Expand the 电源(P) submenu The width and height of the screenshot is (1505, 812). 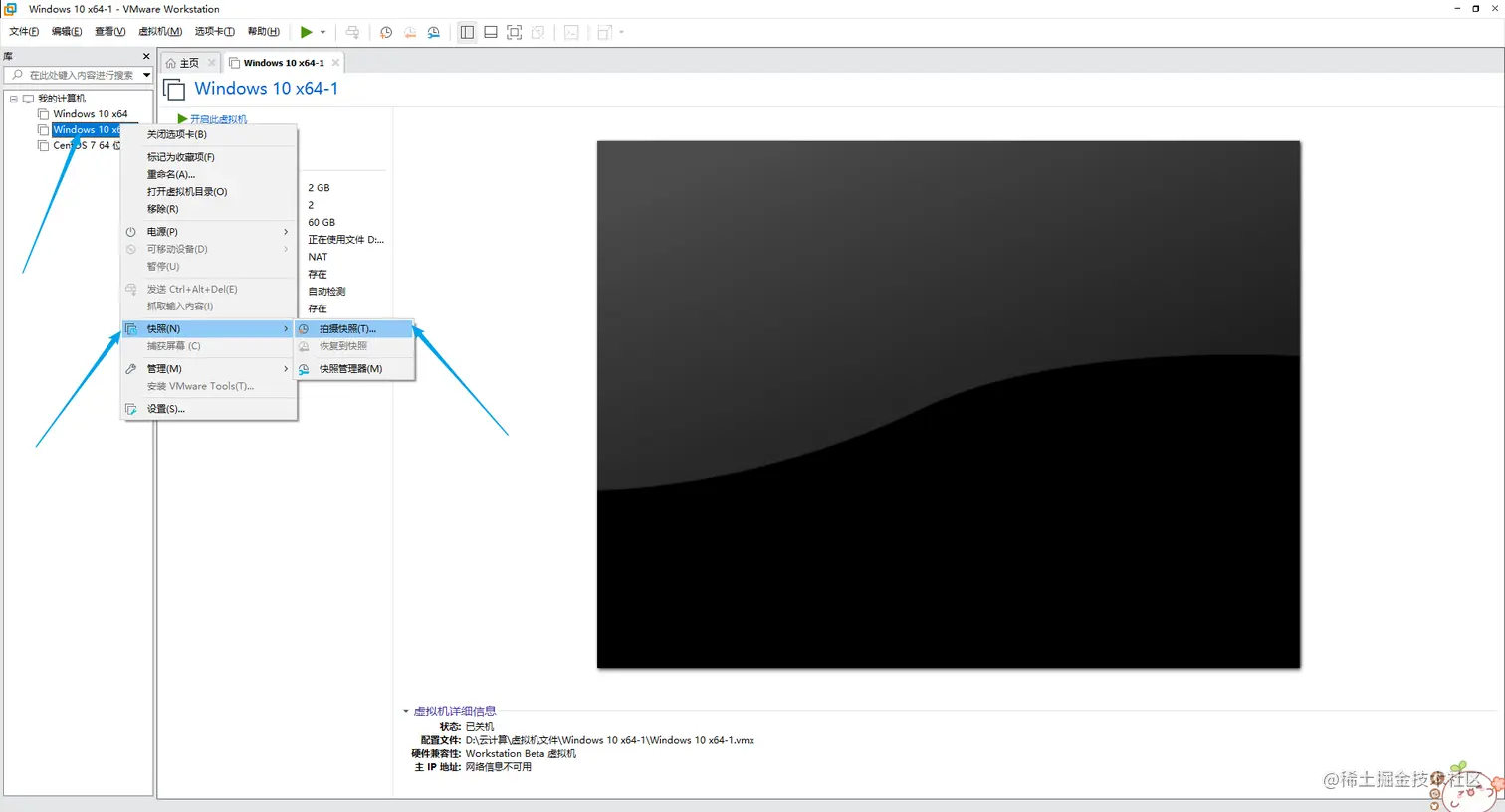[209, 232]
